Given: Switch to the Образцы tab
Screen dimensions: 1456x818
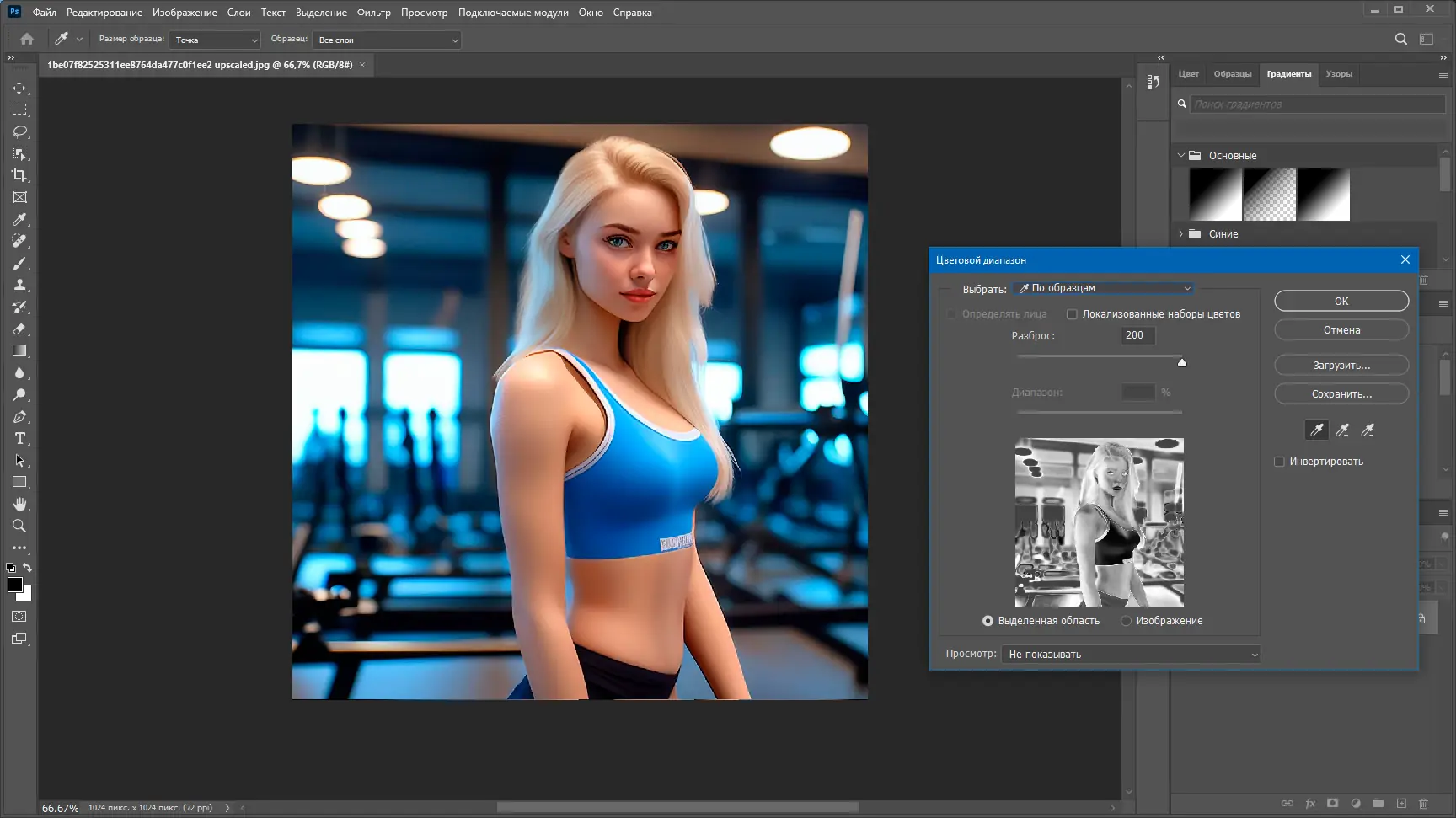Looking at the screenshot, I should tap(1232, 74).
